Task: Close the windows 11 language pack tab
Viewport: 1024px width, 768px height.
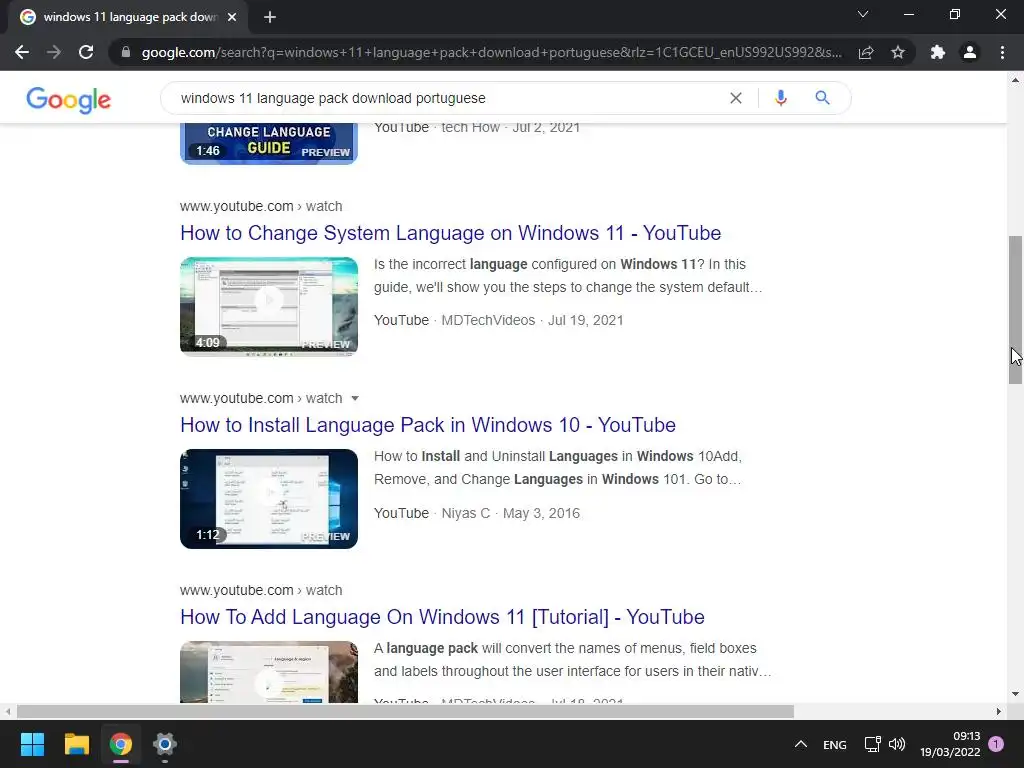Action: tap(232, 18)
